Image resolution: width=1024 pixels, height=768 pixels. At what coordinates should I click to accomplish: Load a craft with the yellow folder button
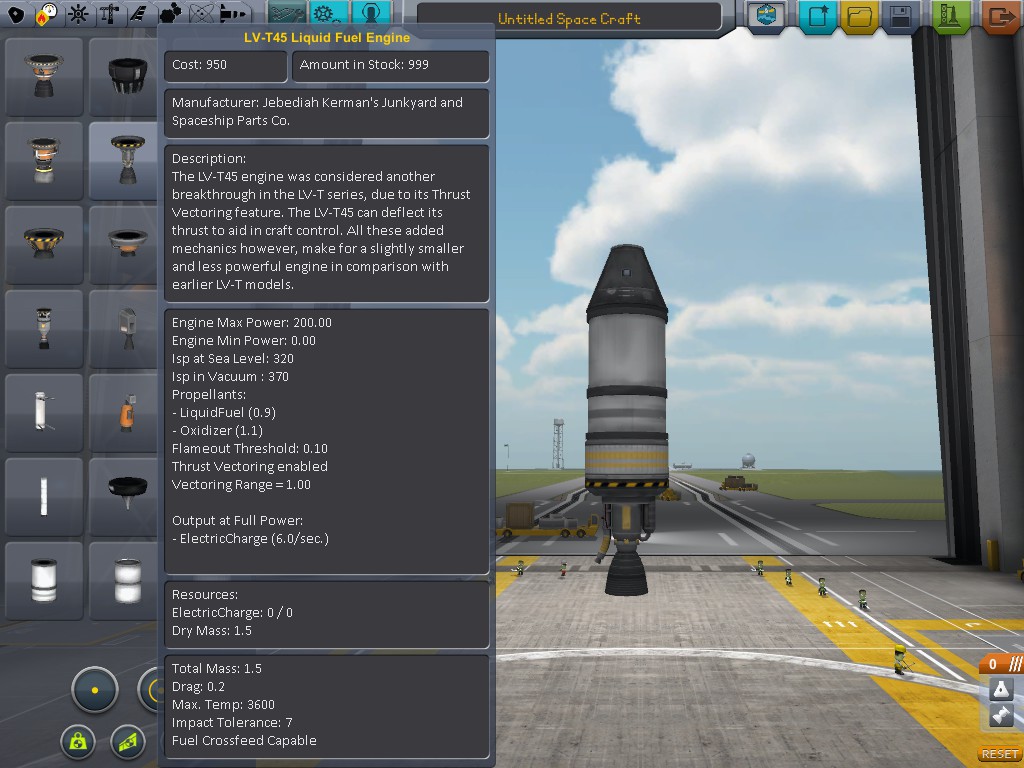[x=859, y=16]
